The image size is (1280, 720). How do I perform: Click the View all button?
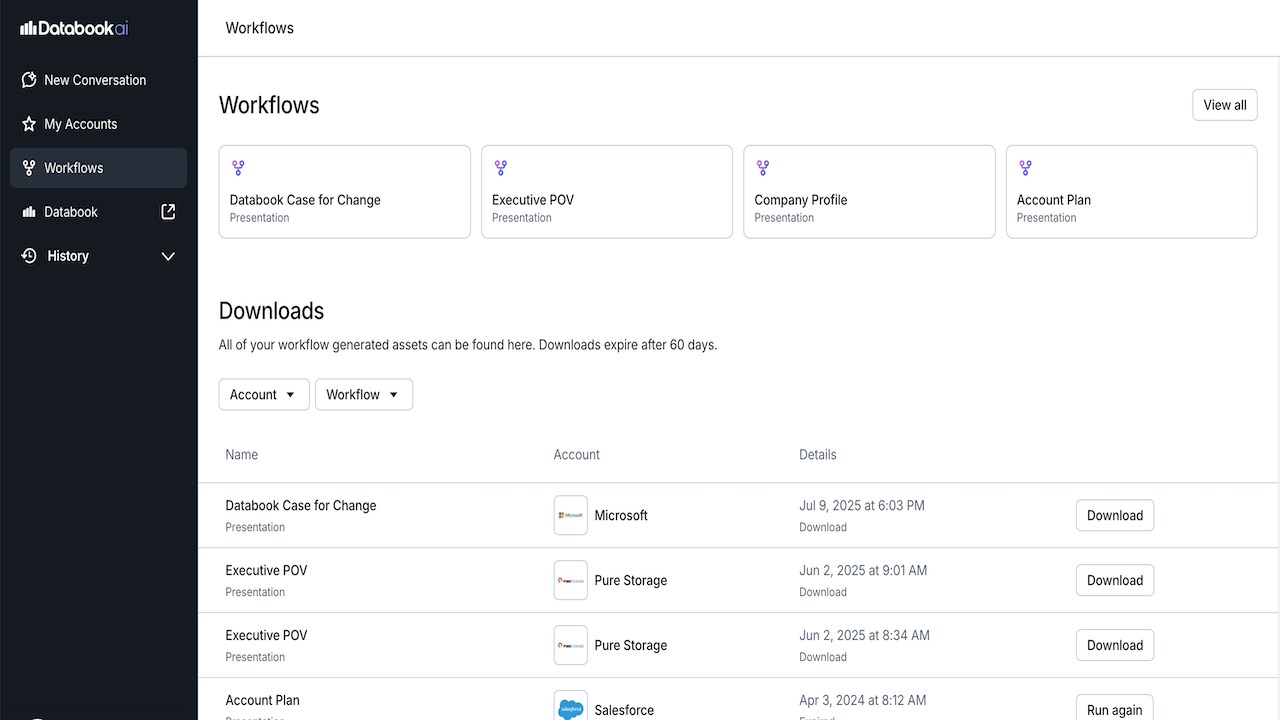[1225, 105]
